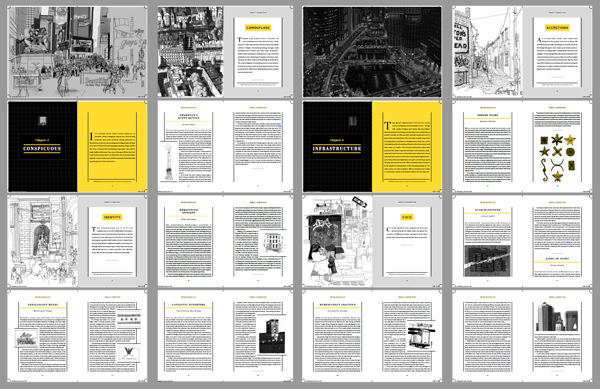Open the dark night aerial city spread

[372, 52]
